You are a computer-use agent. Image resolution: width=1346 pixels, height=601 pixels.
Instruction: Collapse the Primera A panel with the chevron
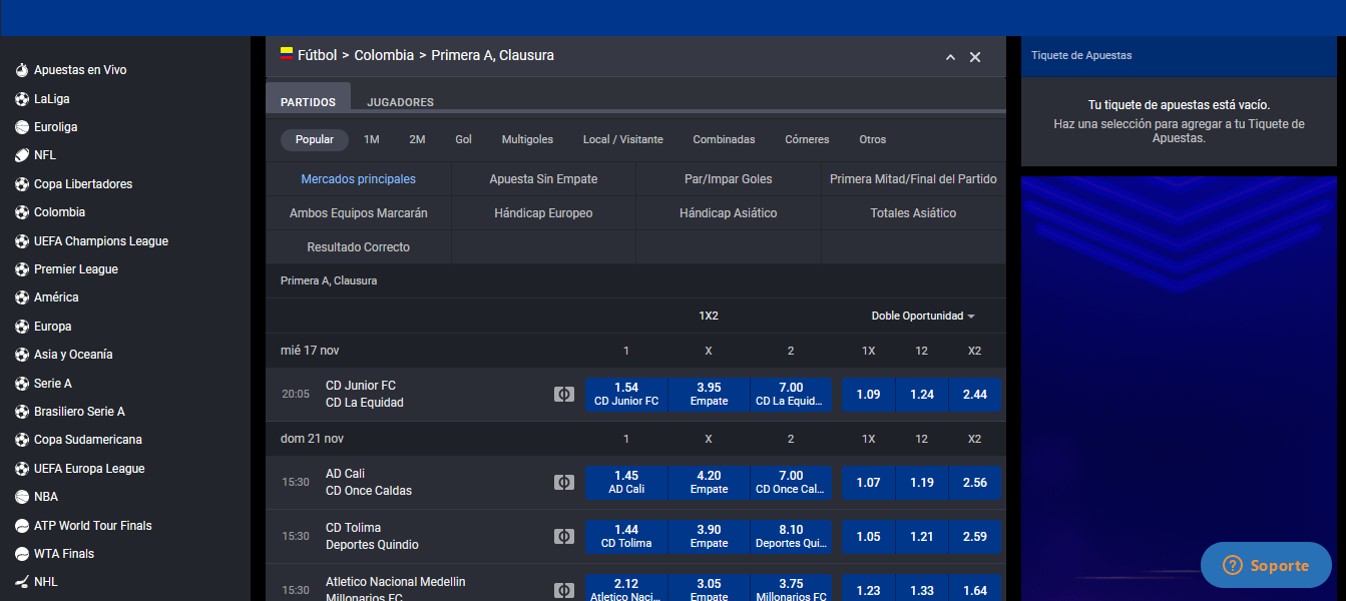point(950,57)
